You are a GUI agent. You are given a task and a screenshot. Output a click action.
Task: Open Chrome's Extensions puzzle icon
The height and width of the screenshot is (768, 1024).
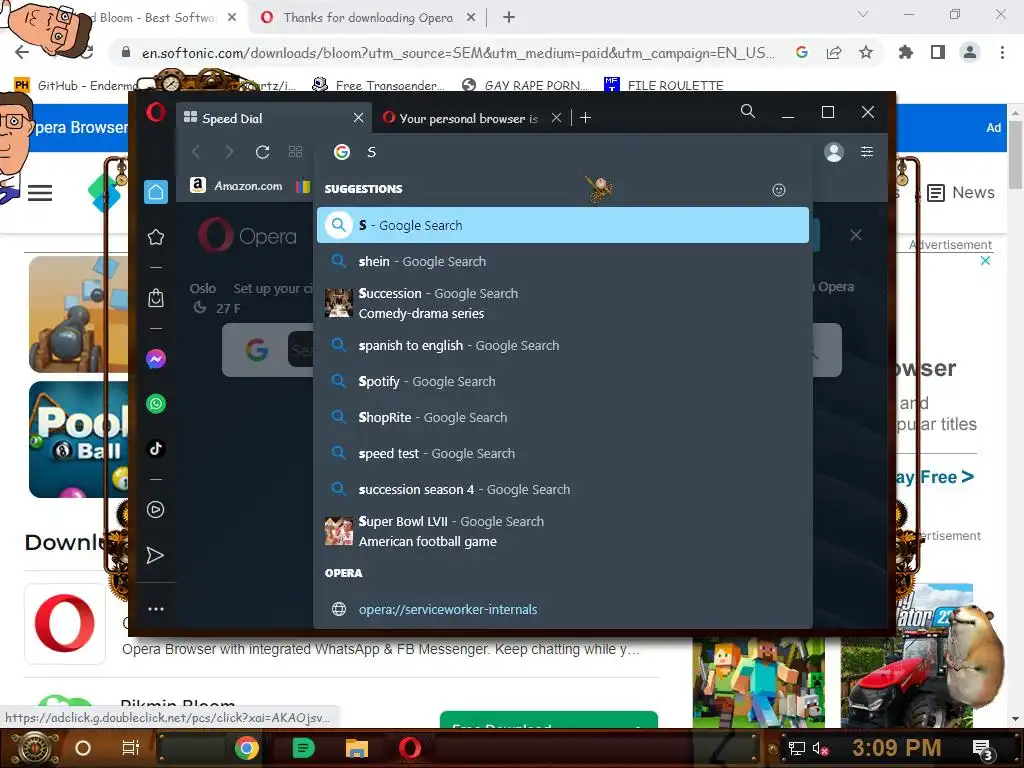tap(905, 52)
